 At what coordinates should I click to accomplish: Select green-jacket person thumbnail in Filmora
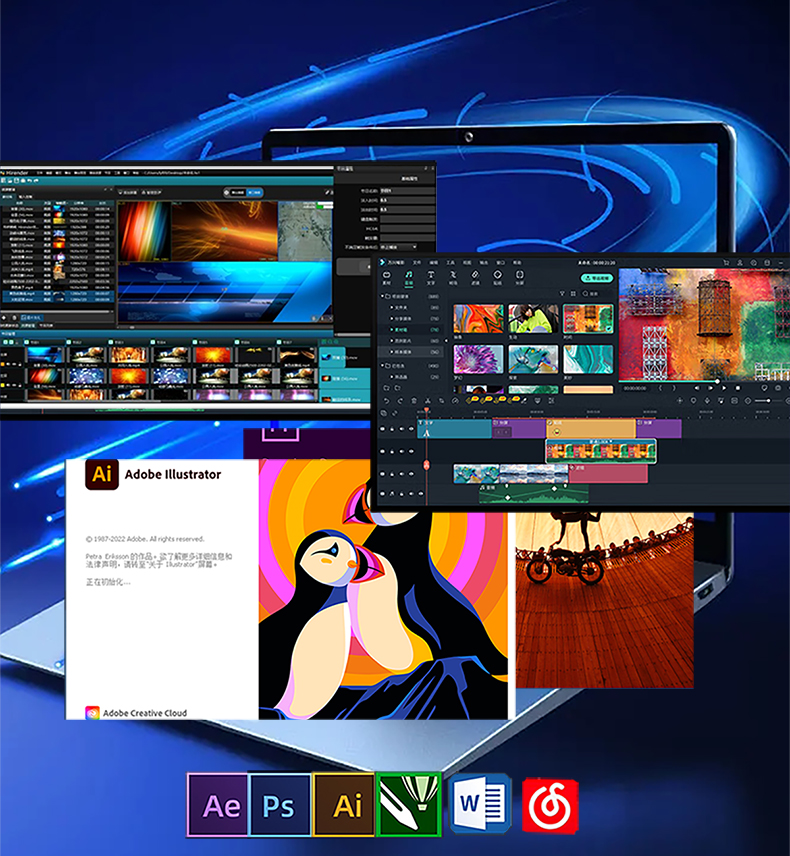pyautogui.click(x=533, y=318)
